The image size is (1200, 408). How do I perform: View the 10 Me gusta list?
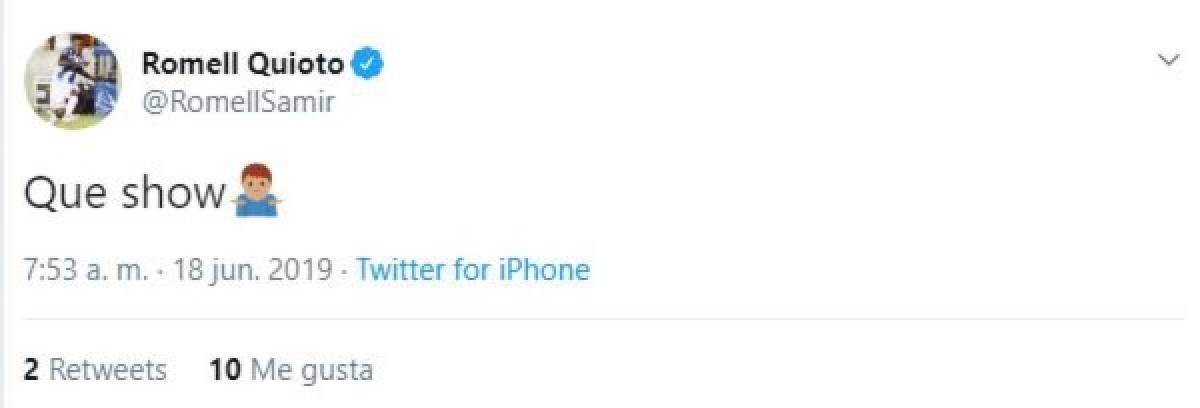pyautogui.click(x=291, y=371)
